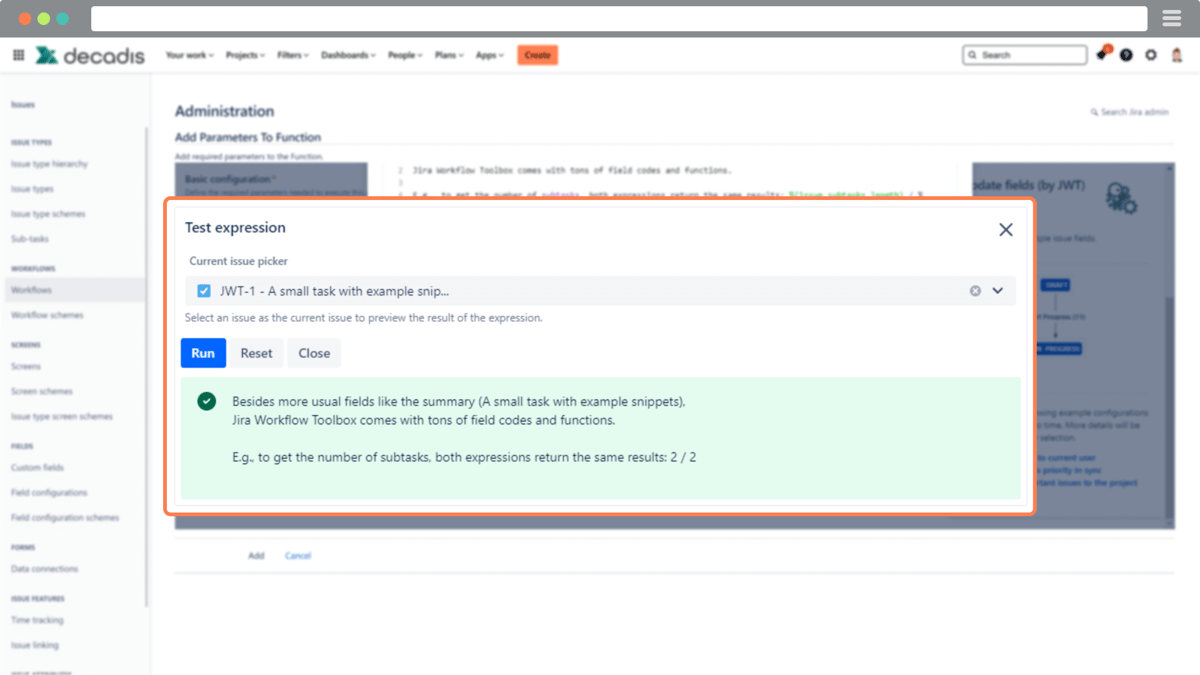Click the green success check icon
Screen dimensions: 1200x675
[x=206, y=401]
